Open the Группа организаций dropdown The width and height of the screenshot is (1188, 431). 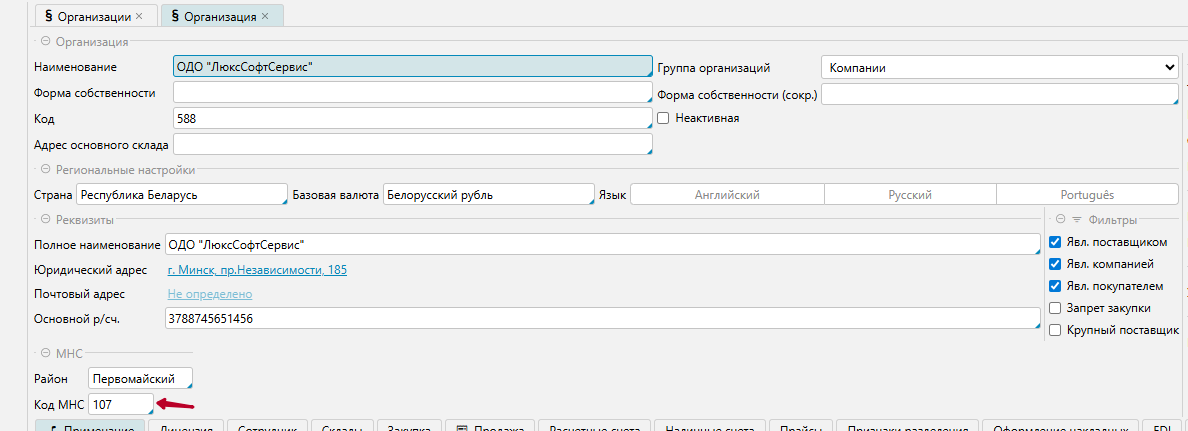tap(1000, 68)
